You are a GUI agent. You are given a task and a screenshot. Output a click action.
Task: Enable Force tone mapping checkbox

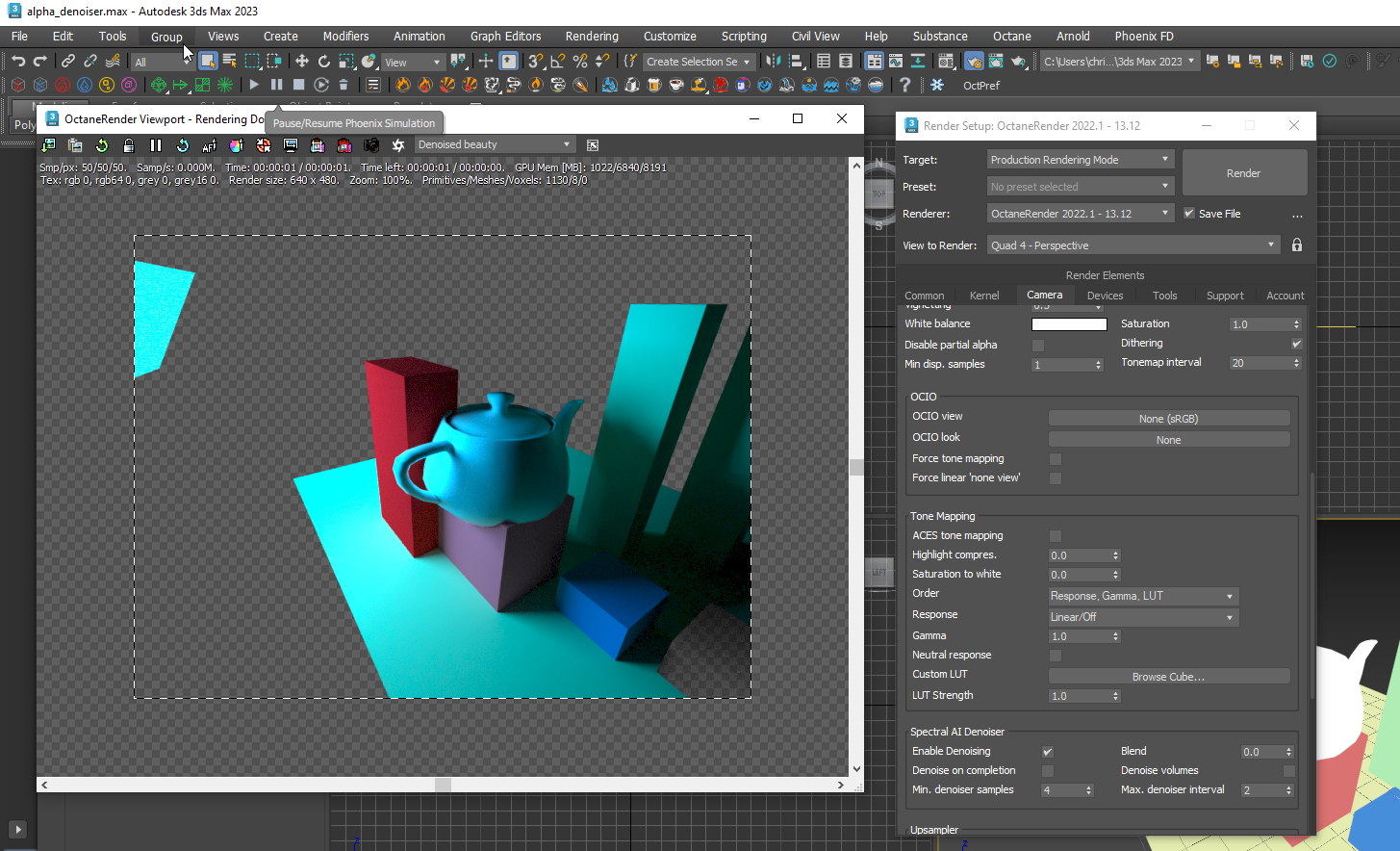pyautogui.click(x=1056, y=459)
